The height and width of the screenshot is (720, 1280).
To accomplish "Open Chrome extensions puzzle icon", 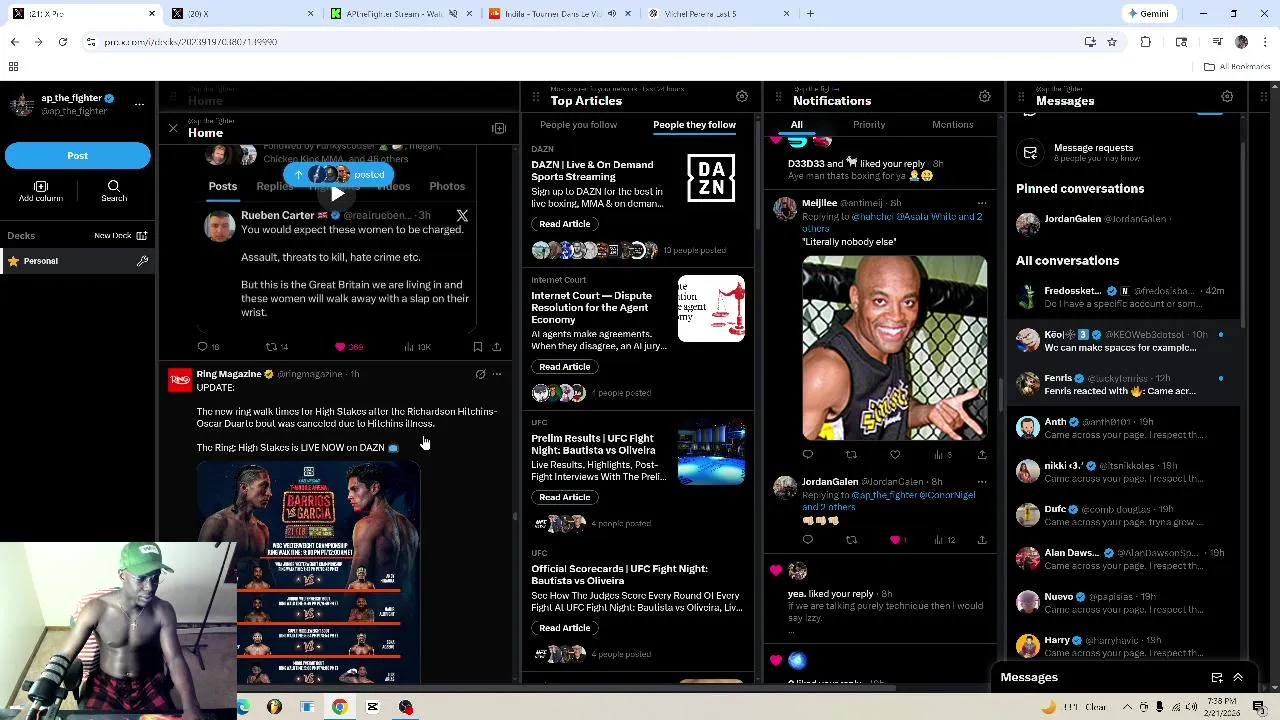I will [x=1146, y=42].
